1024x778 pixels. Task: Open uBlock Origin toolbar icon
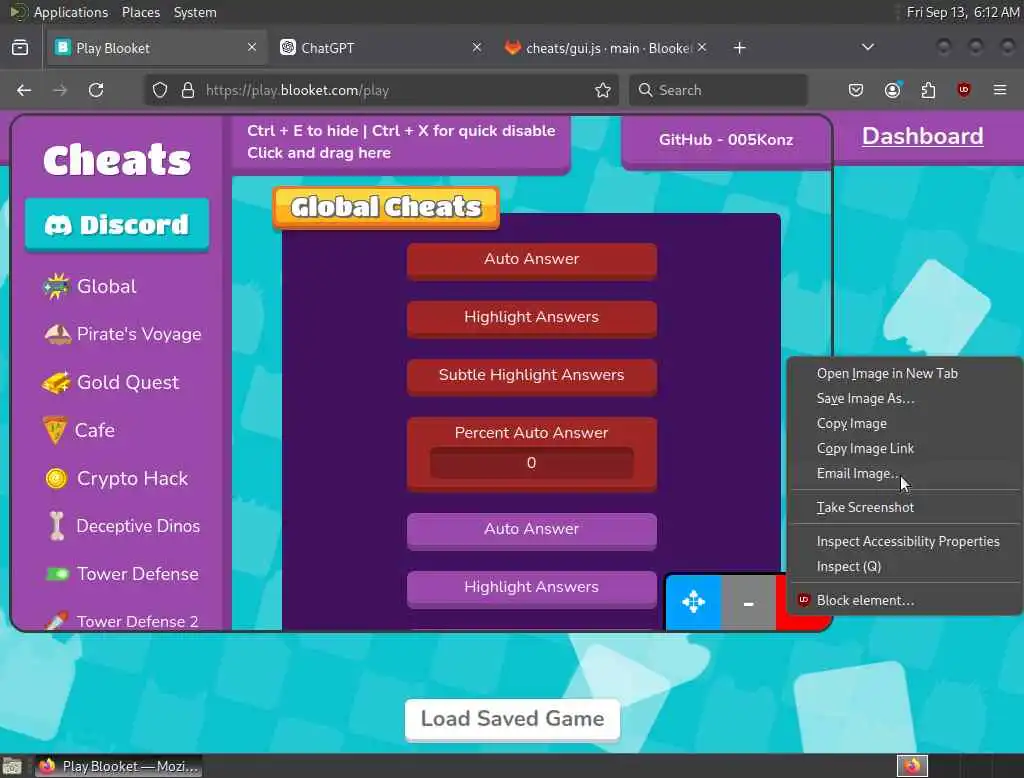tap(964, 90)
